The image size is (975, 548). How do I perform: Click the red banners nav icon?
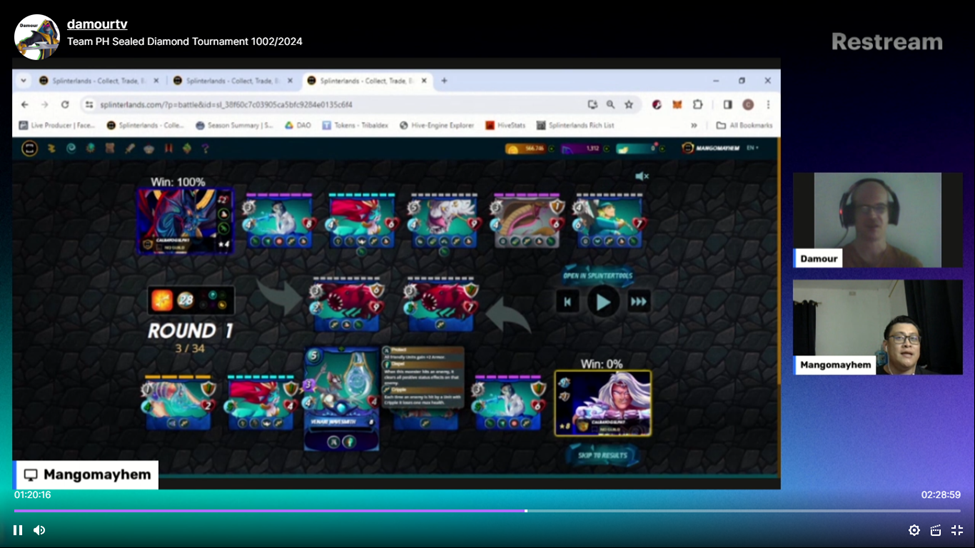click(169, 148)
